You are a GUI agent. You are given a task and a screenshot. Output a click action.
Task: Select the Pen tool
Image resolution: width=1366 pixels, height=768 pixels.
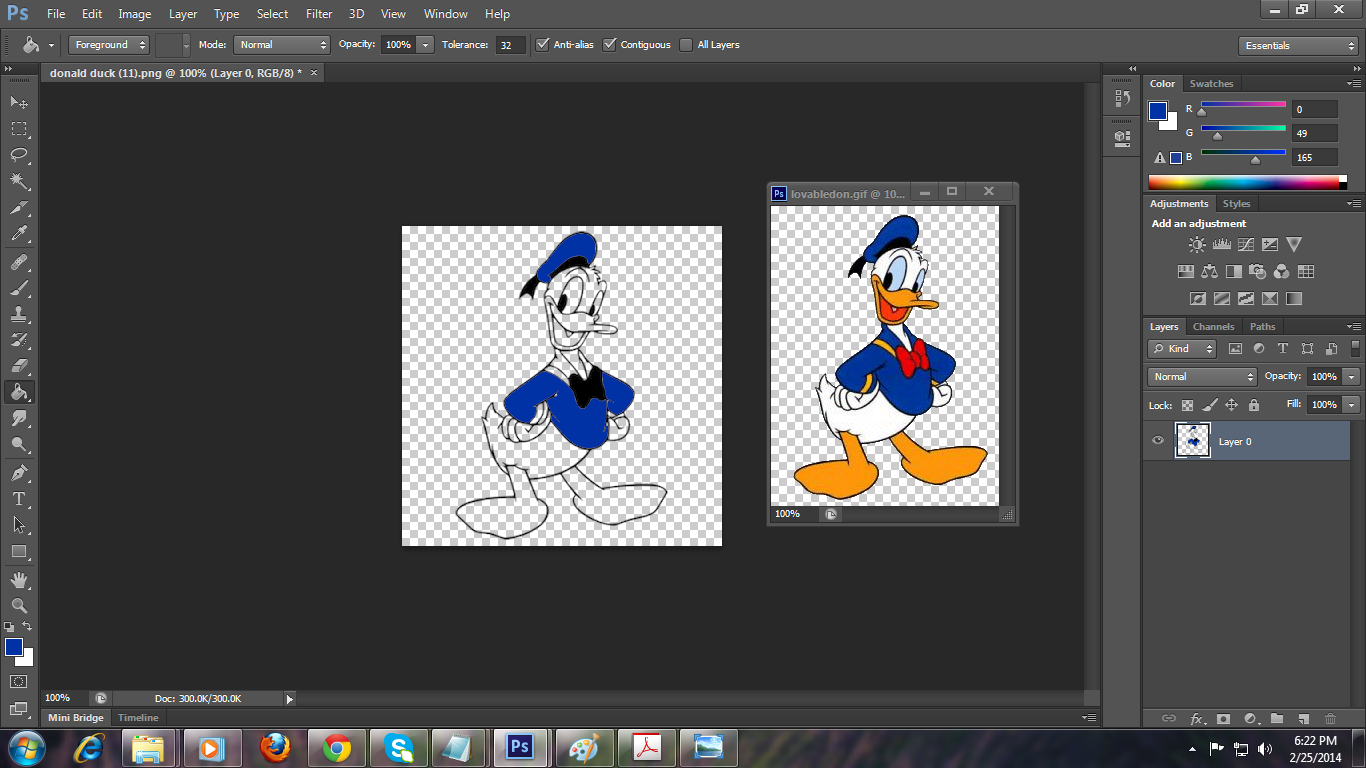(19, 472)
